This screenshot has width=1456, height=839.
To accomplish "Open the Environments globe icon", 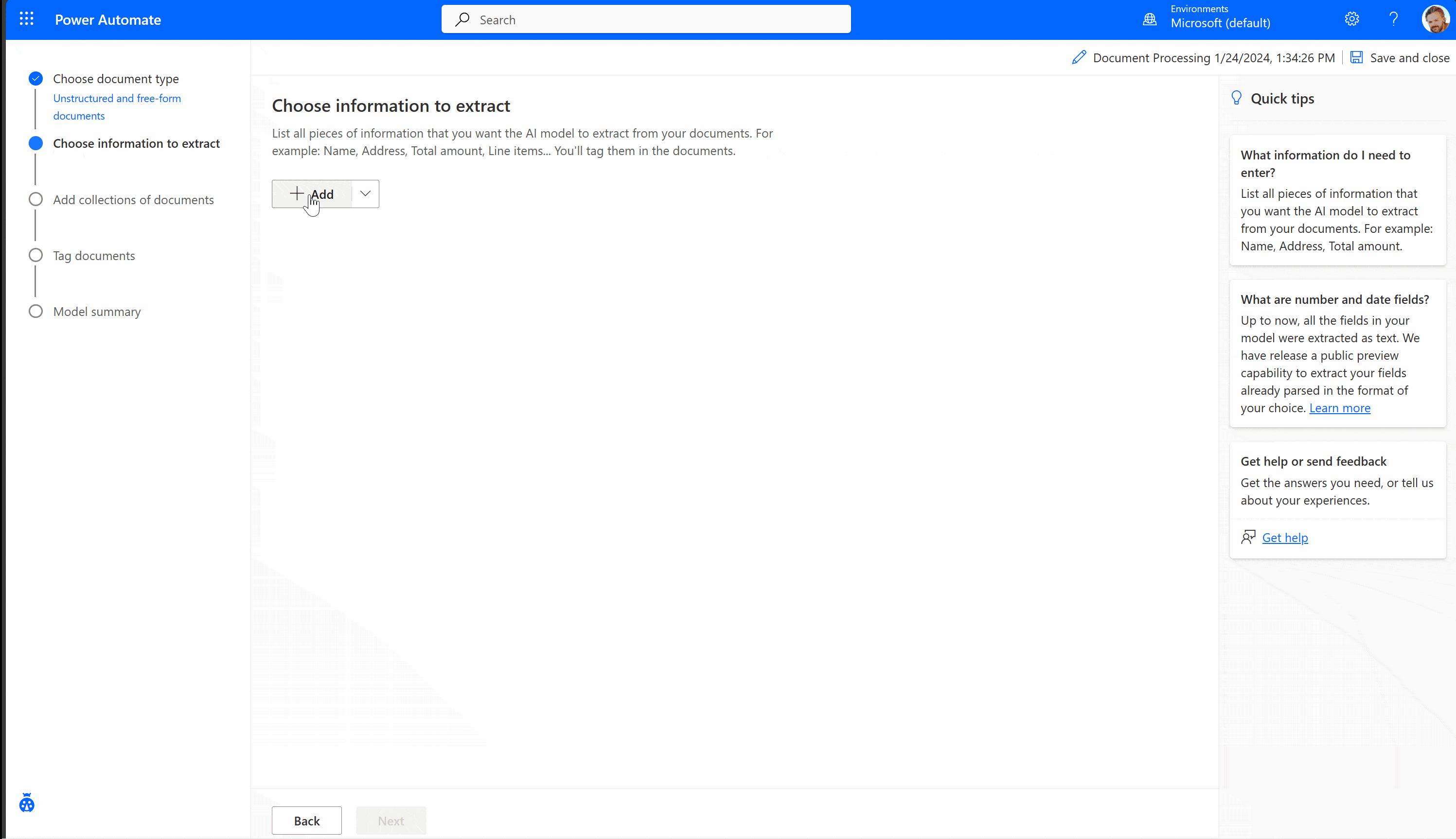I will click(1149, 19).
